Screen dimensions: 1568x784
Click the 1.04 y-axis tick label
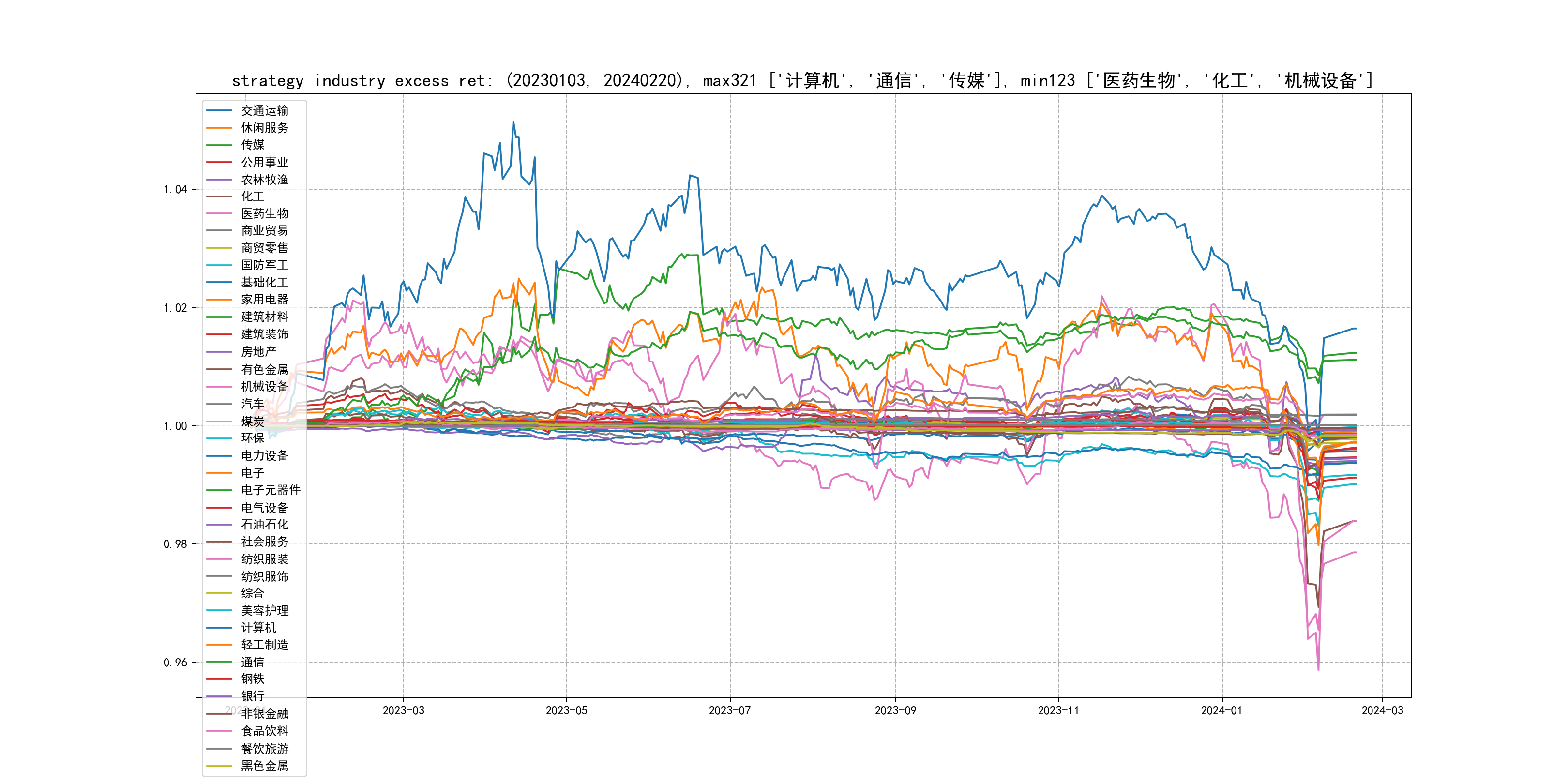175,189
